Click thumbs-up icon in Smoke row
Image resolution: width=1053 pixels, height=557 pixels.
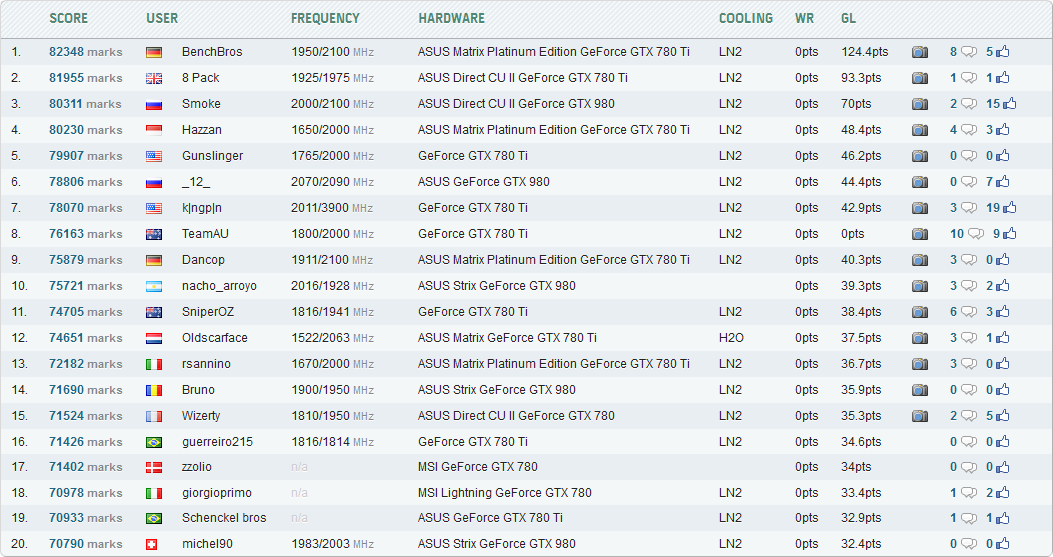[x=1009, y=103]
